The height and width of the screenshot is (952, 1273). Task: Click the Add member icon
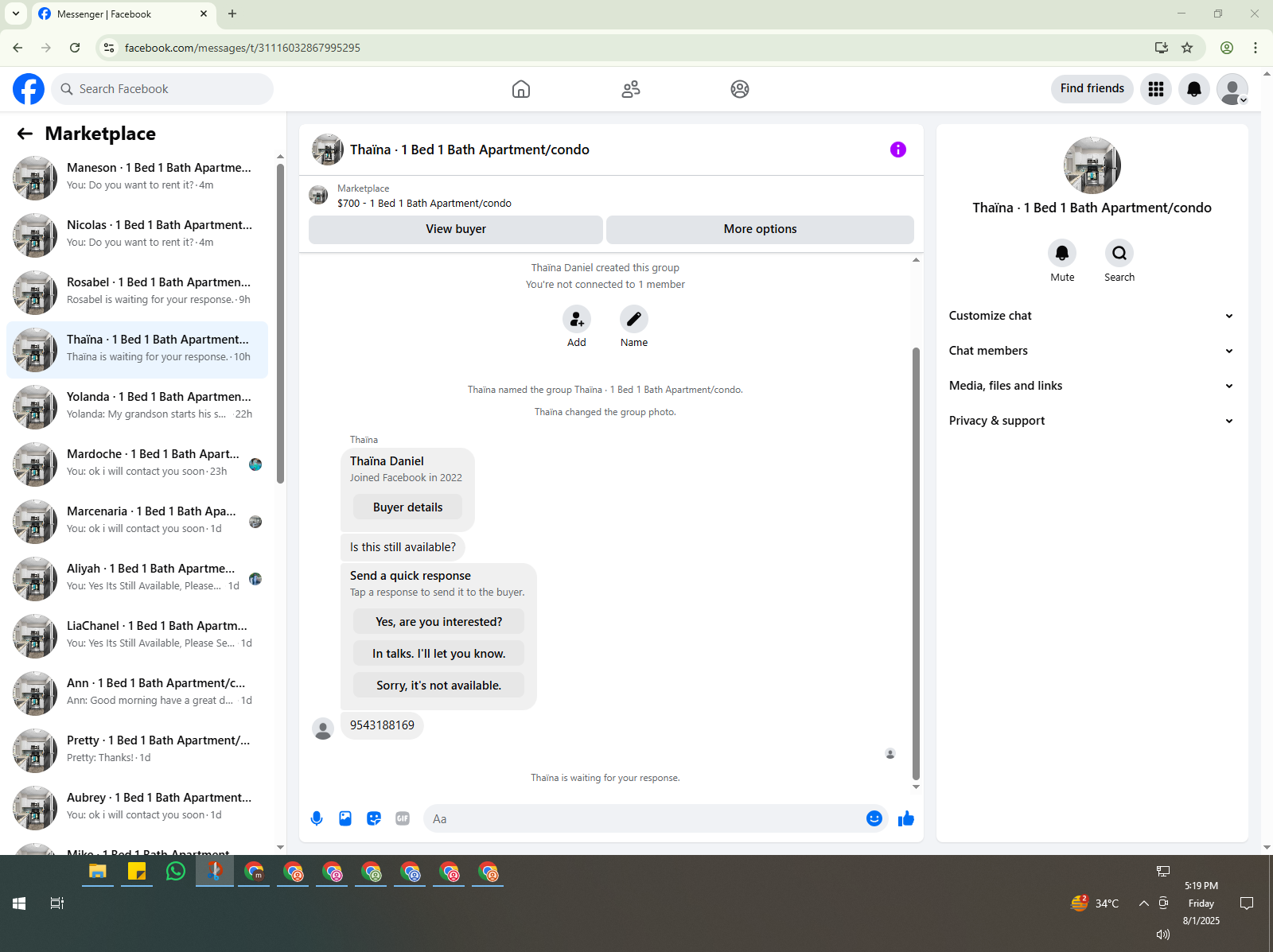coord(577,320)
